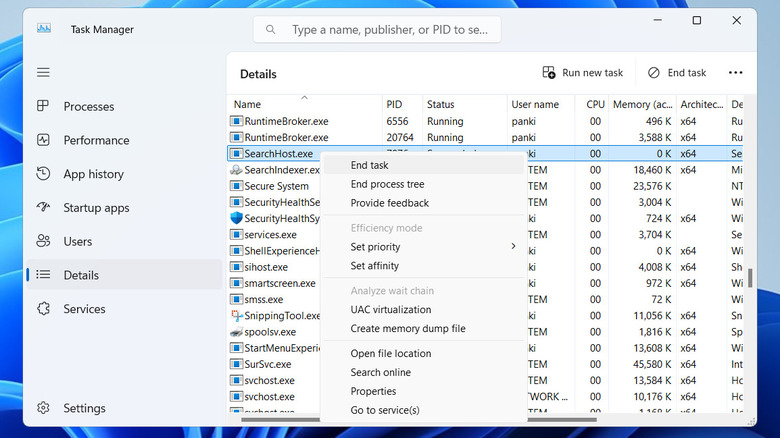Choose End process tree option
Image resolution: width=780 pixels, height=438 pixels.
(x=387, y=184)
